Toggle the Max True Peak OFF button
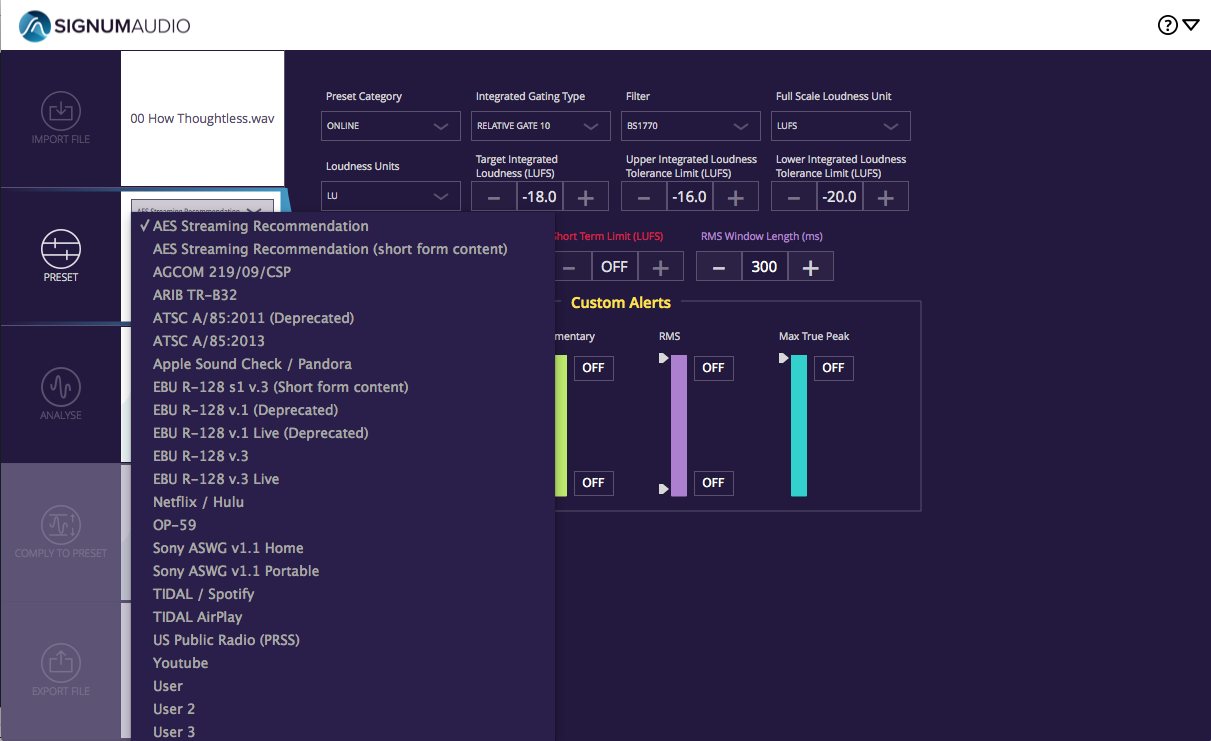The width and height of the screenshot is (1211, 741). (x=833, y=368)
